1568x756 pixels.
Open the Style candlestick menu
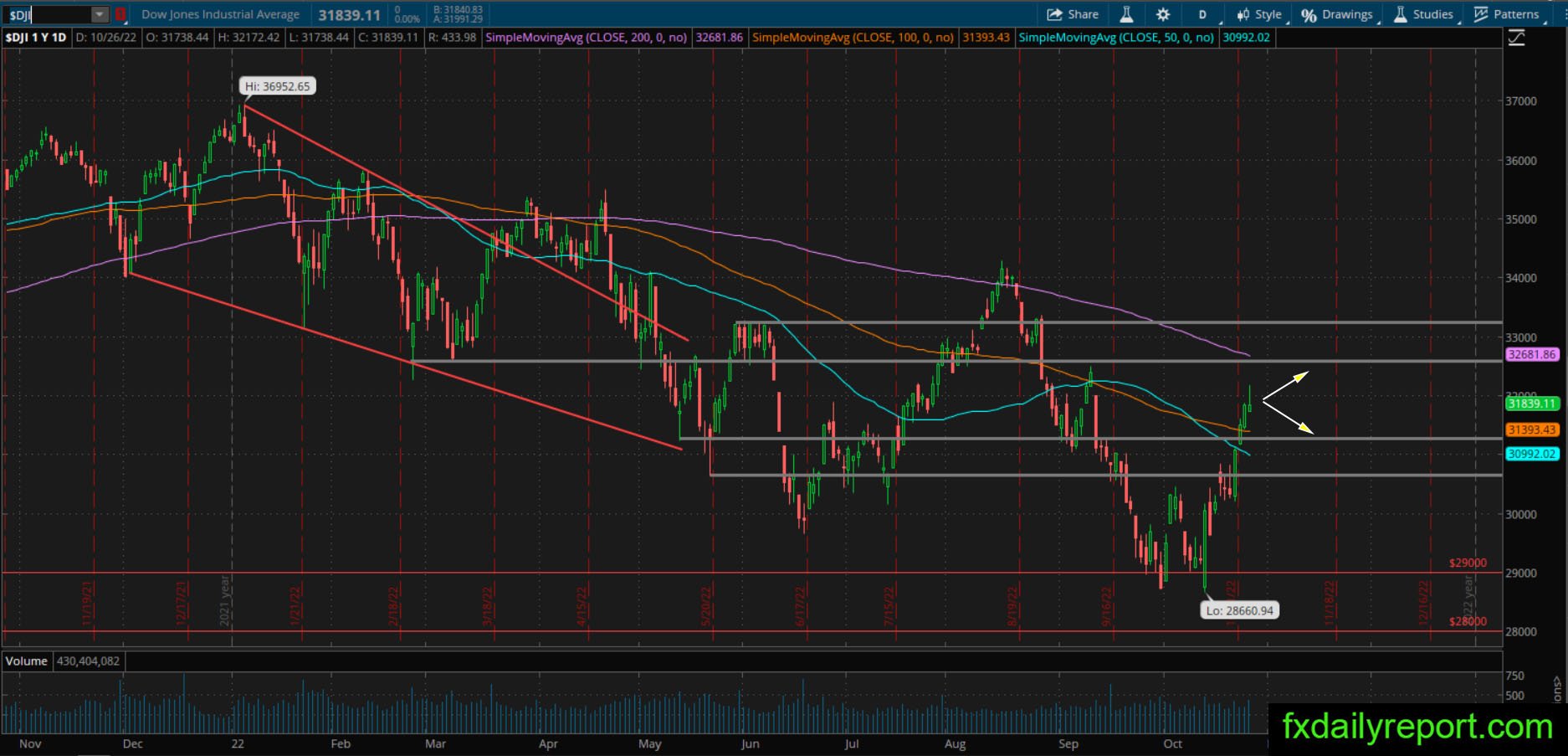click(1259, 14)
